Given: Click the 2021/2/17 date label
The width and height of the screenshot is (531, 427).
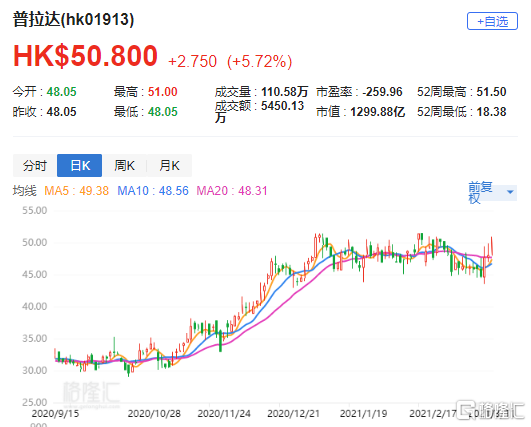Looking at the screenshot, I should point(433,413).
